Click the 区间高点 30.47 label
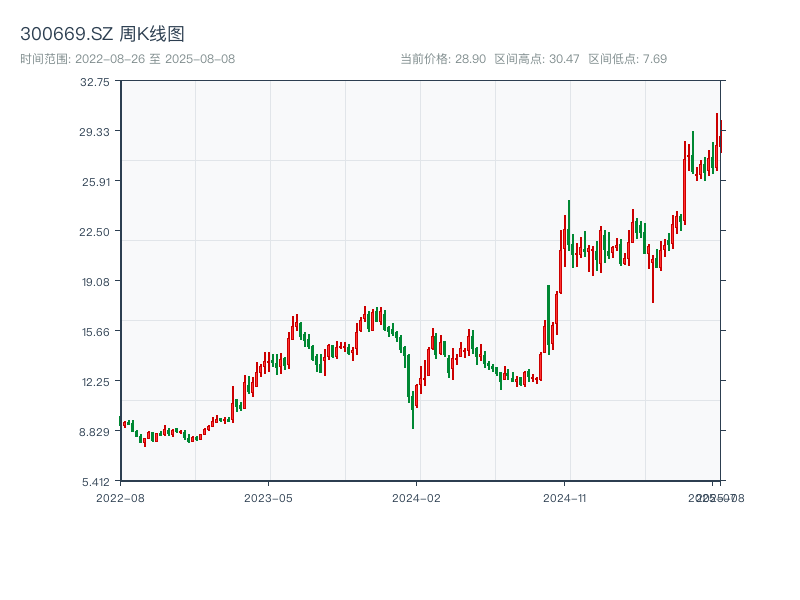Image resolution: width=800 pixels, height=600 pixels. 537,59
